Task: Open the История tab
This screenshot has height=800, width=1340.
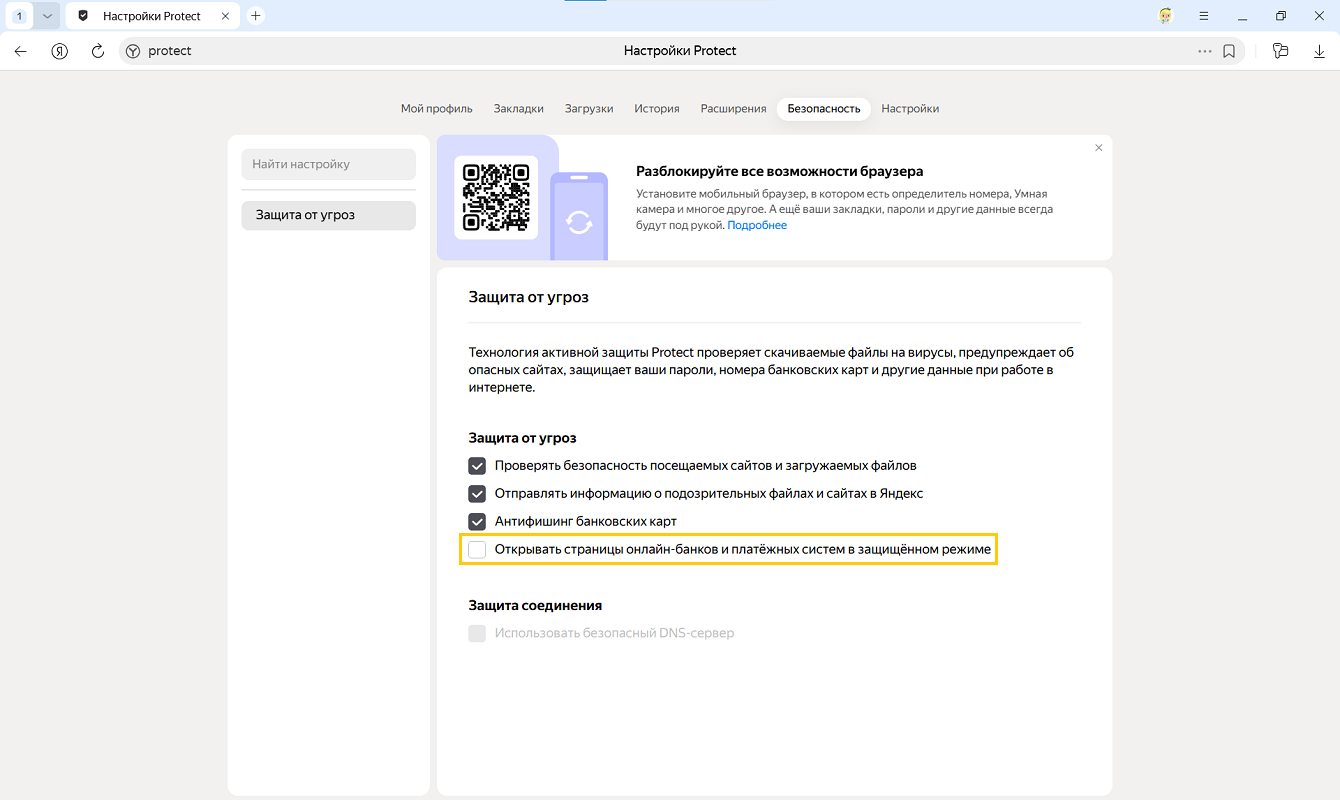Action: click(656, 109)
